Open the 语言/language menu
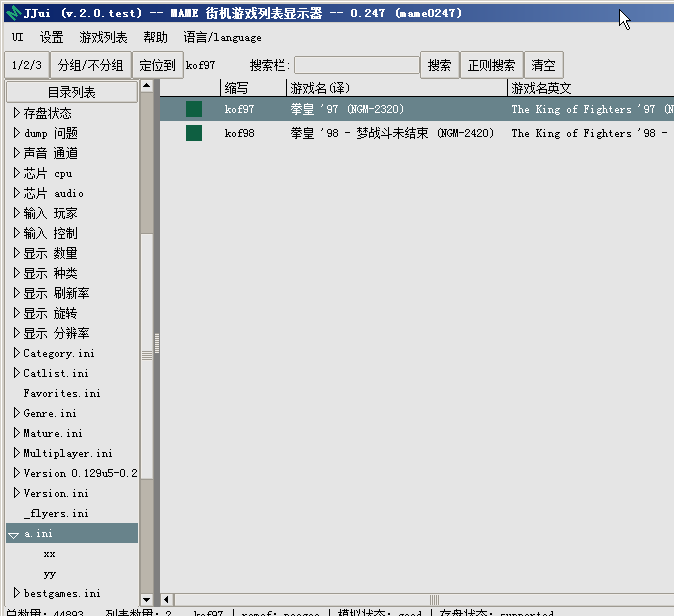This screenshot has height=616, width=674. [x=222, y=37]
